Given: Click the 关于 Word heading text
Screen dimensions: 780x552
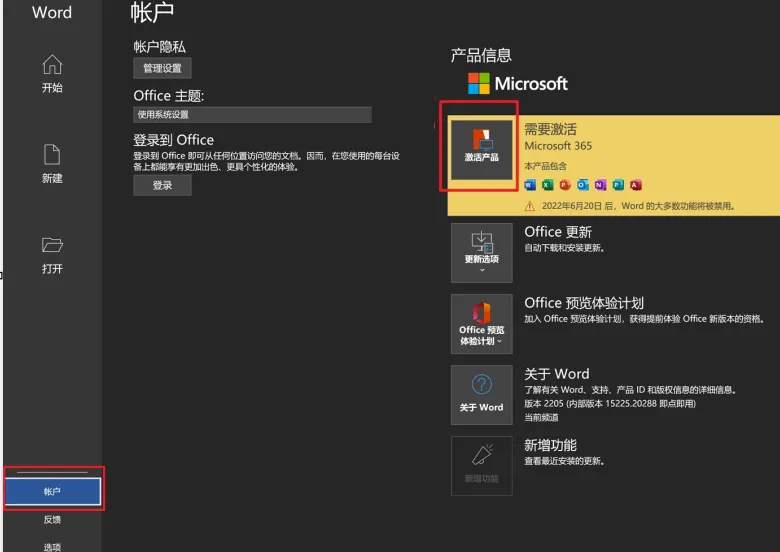Looking at the screenshot, I should pos(557,374).
